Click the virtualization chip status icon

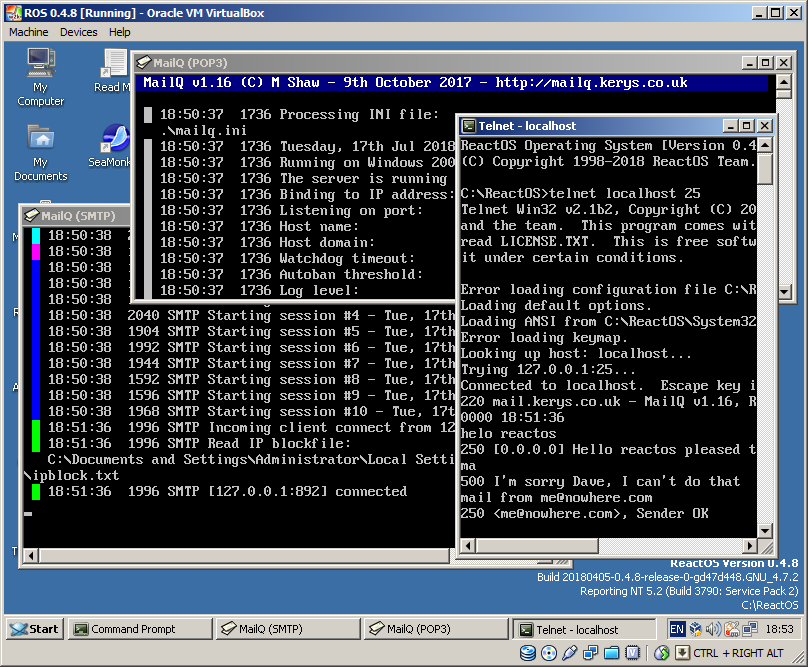coord(632,653)
